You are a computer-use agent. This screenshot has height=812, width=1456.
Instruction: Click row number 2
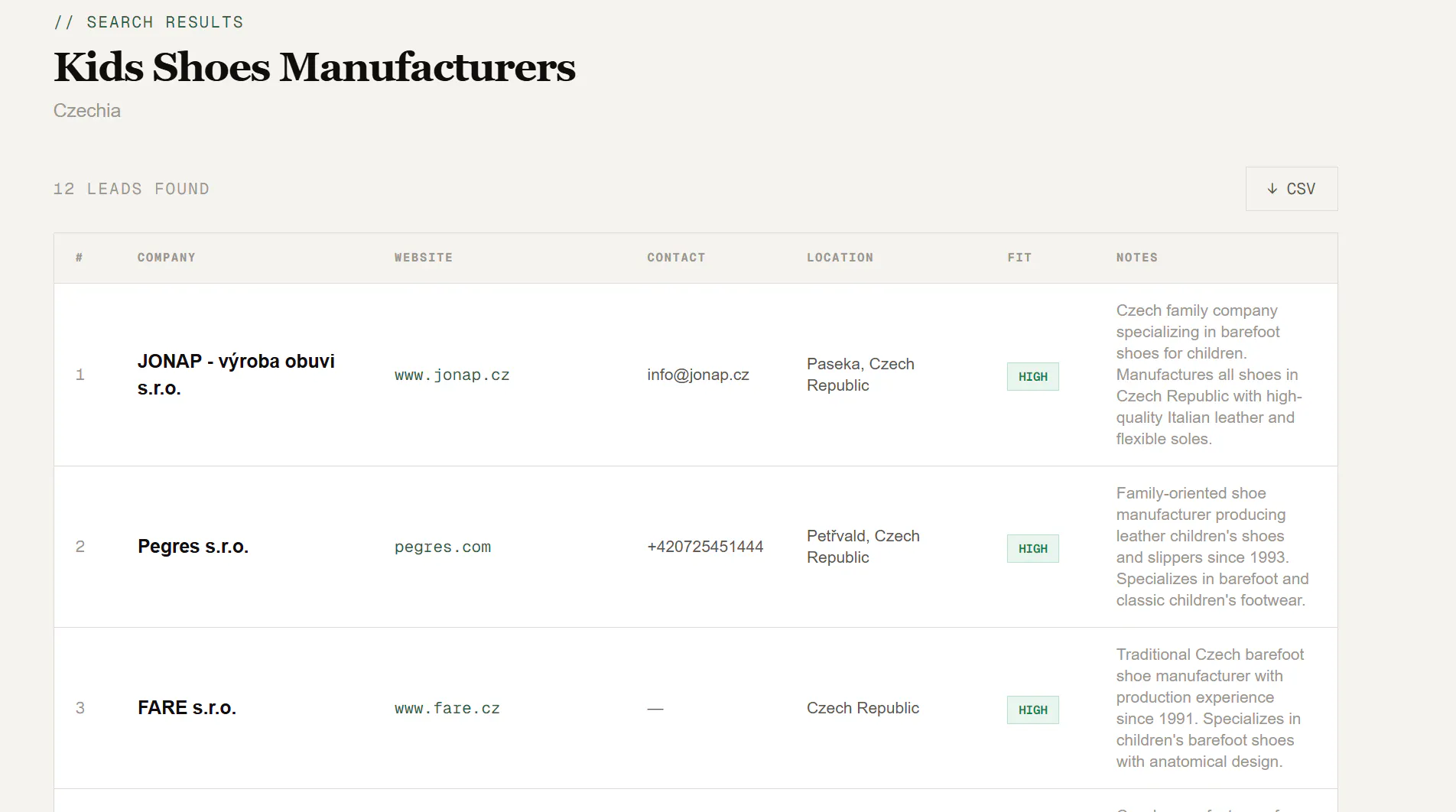(x=80, y=547)
